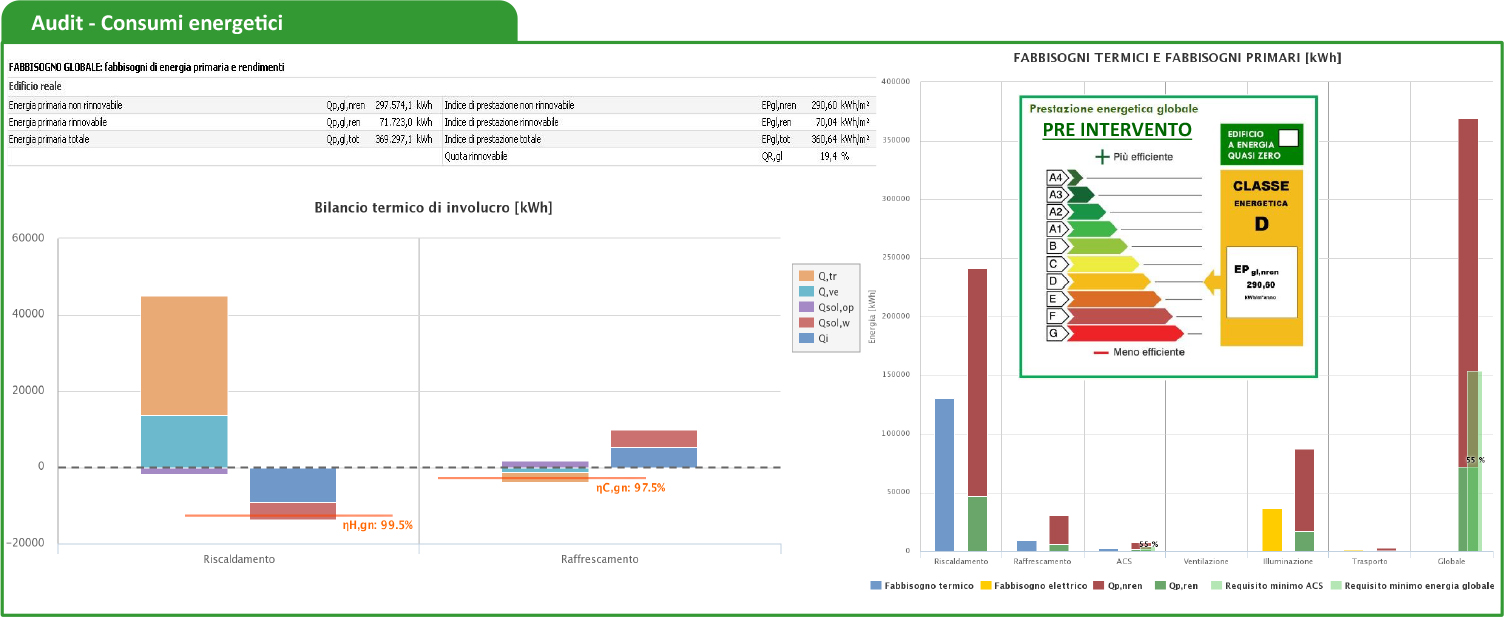Click the Ventilazione category axis label
Image resolution: width=1504 pixels, height=617 pixels.
coord(1206,561)
